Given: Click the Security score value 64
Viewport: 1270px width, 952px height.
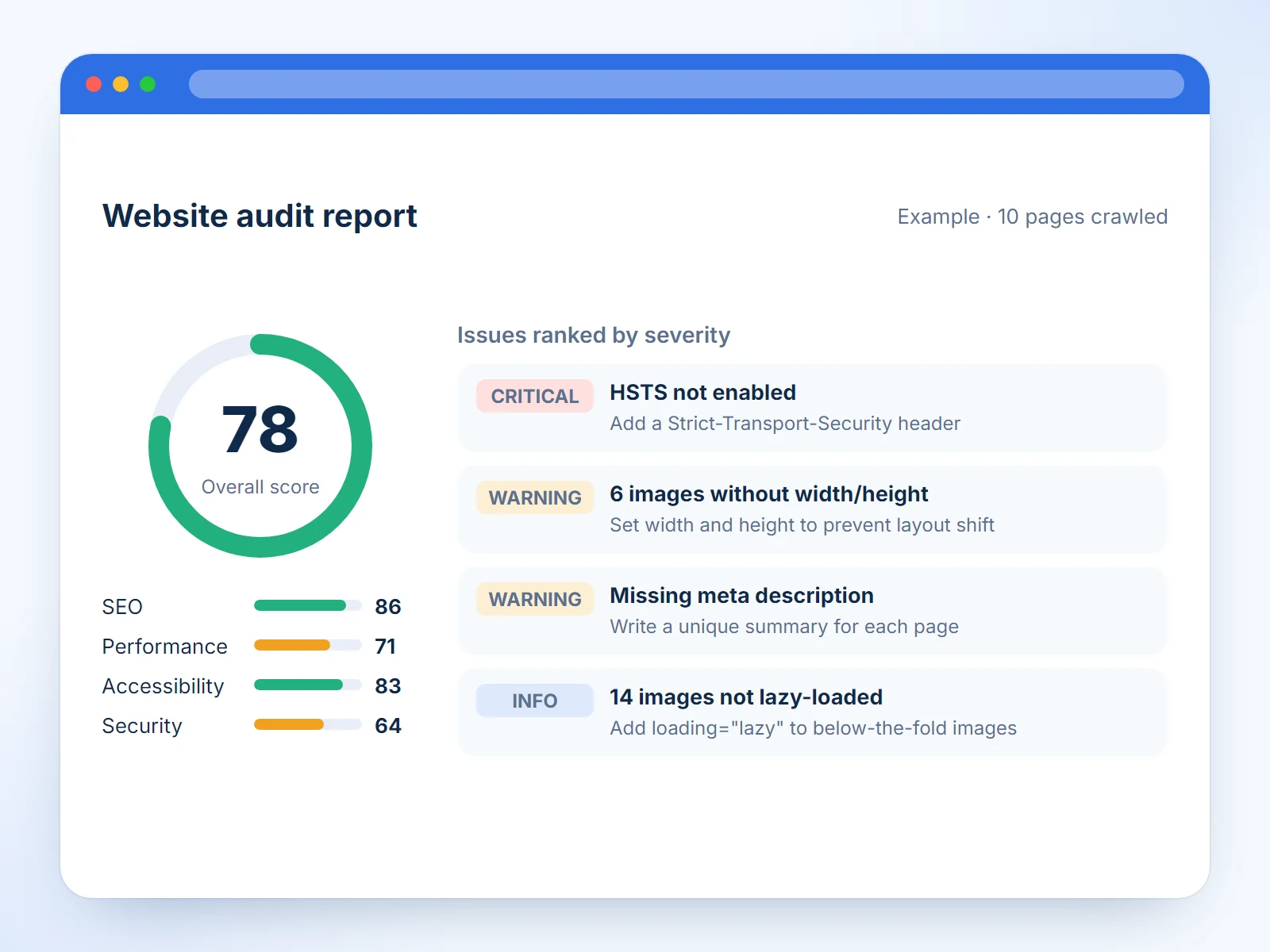Looking at the screenshot, I should (x=387, y=726).
